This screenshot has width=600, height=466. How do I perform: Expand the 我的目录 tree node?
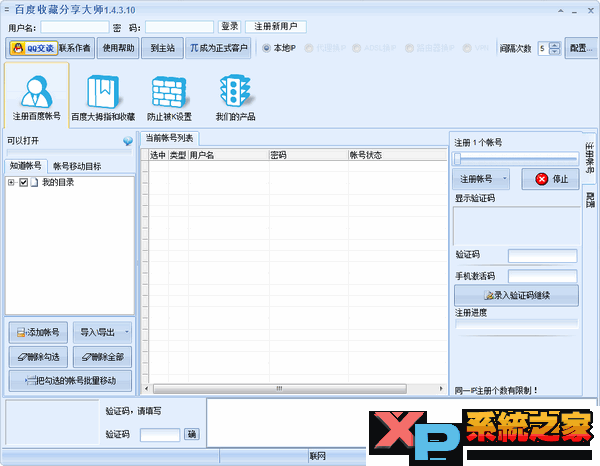point(11,182)
